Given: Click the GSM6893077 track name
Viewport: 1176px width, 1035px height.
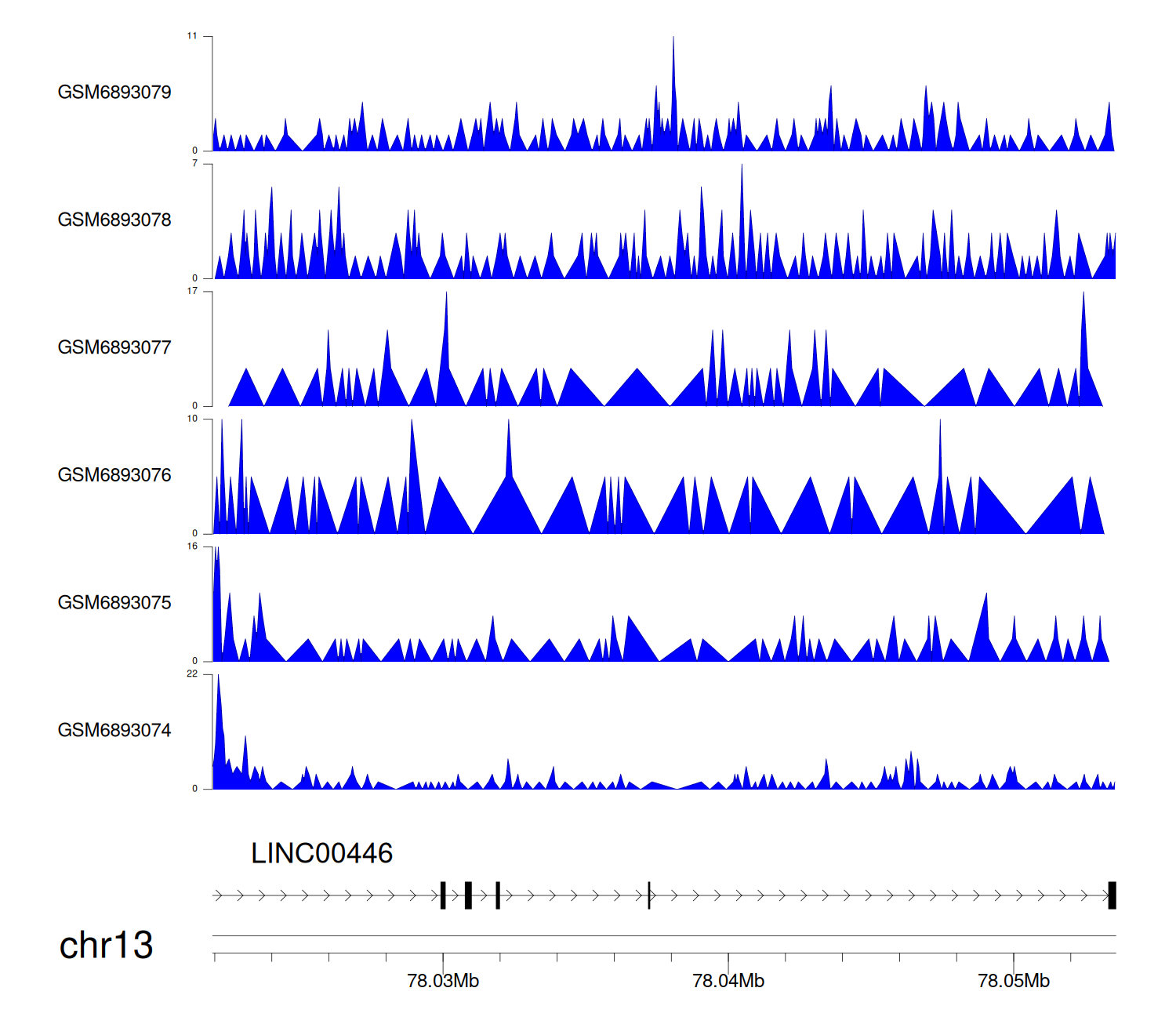Looking at the screenshot, I should pyautogui.click(x=114, y=347).
